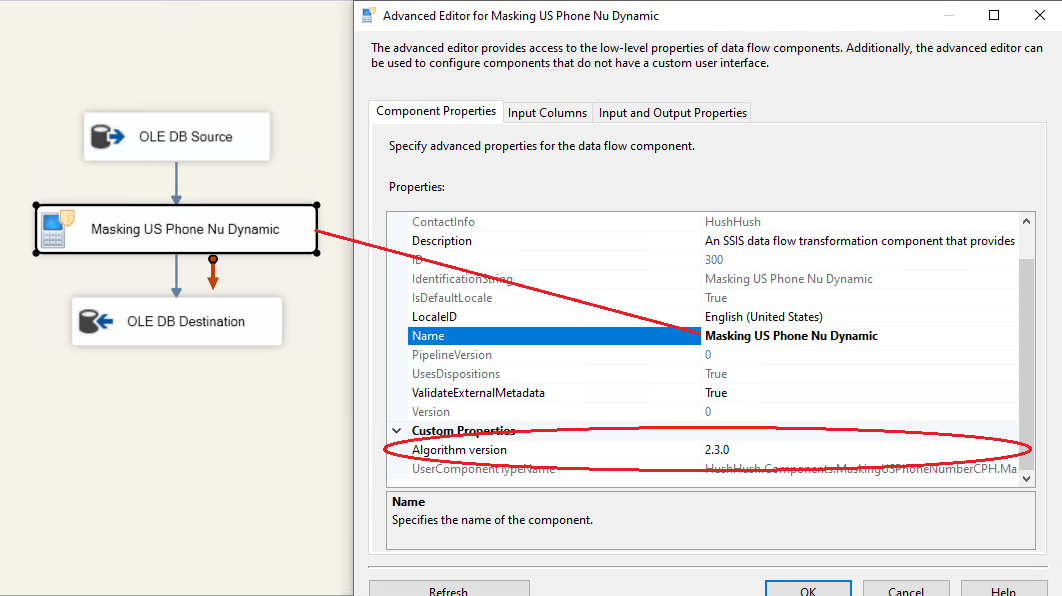Screen dimensions: 1062x596
Task: Click the Masking US Phone component icon
Action: coord(53,229)
